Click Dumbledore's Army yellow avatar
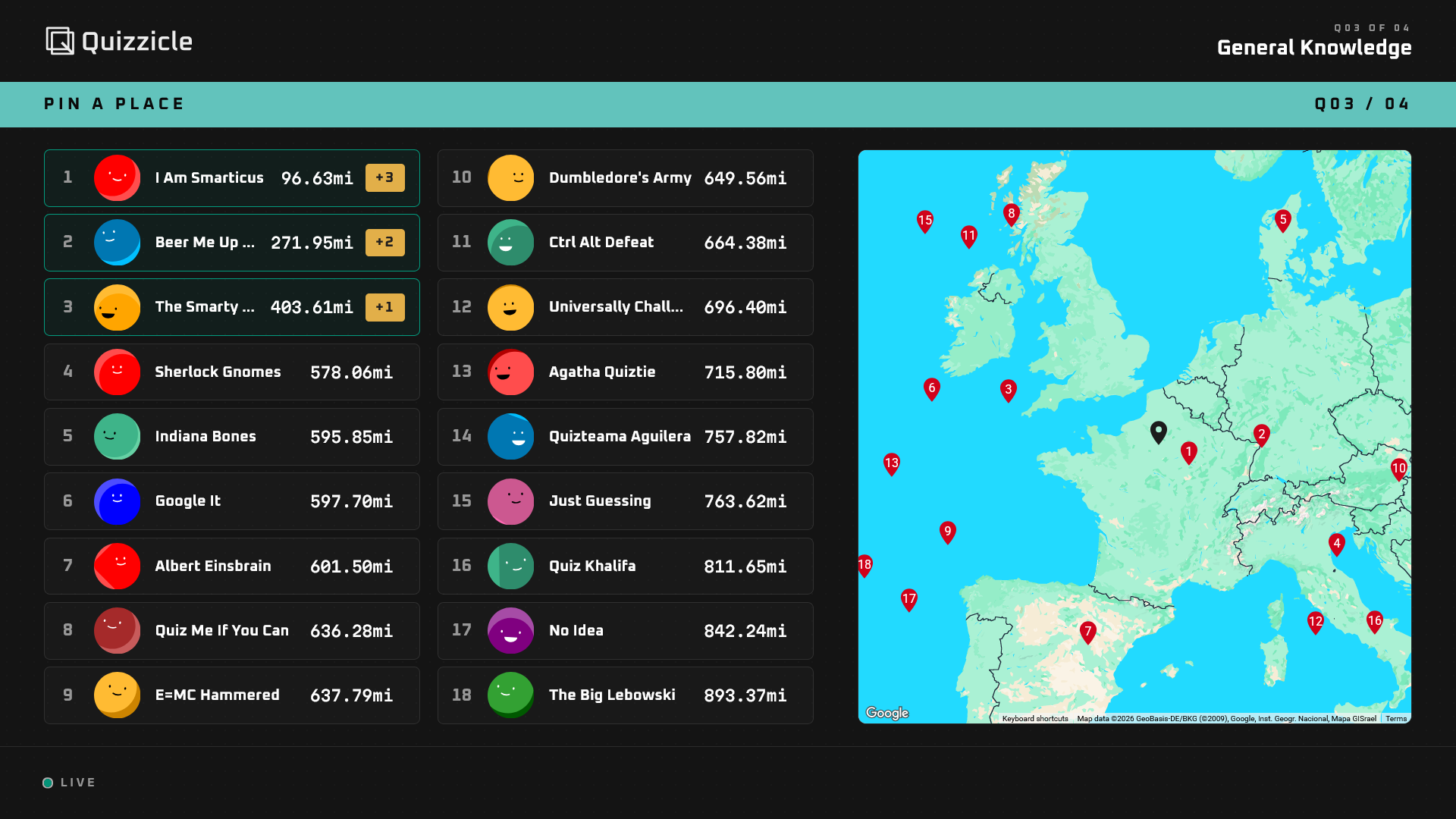 (511, 178)
